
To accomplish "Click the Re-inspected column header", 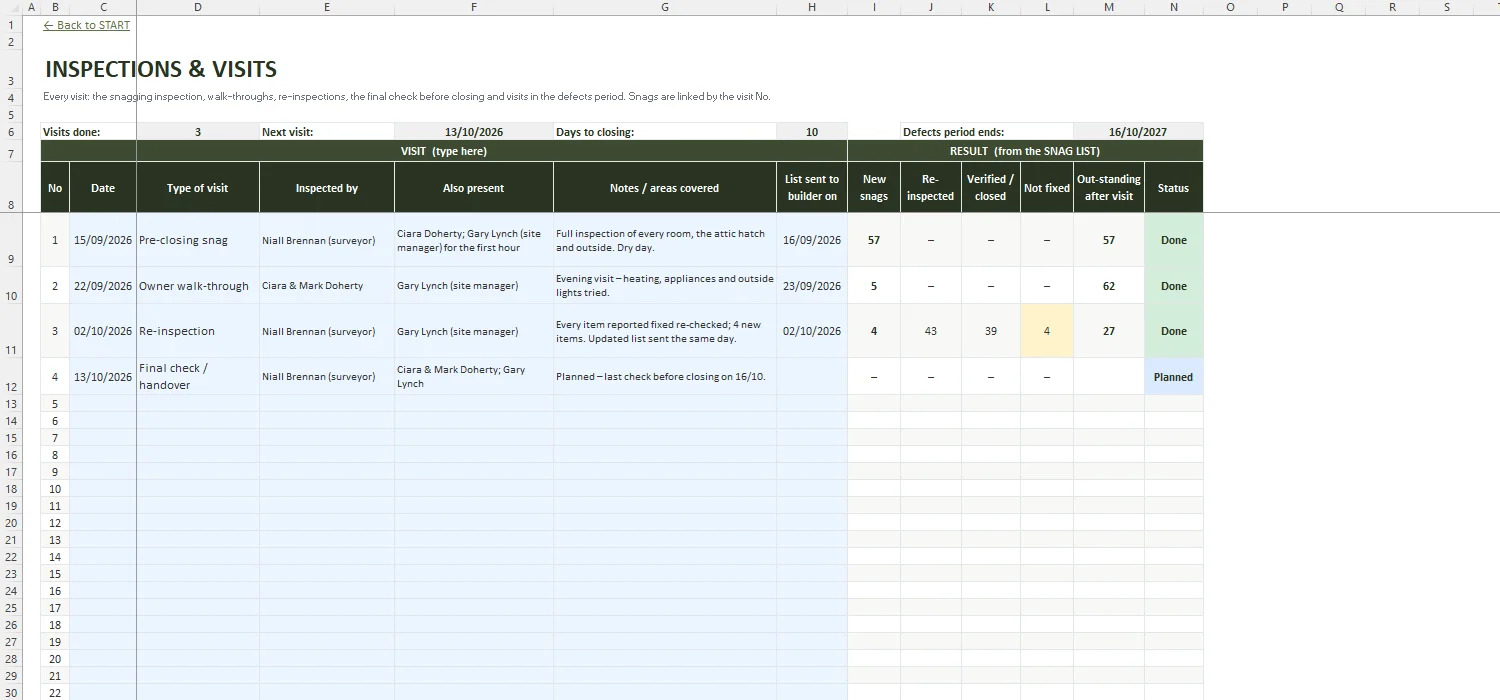I will click(x=931, y=187).
